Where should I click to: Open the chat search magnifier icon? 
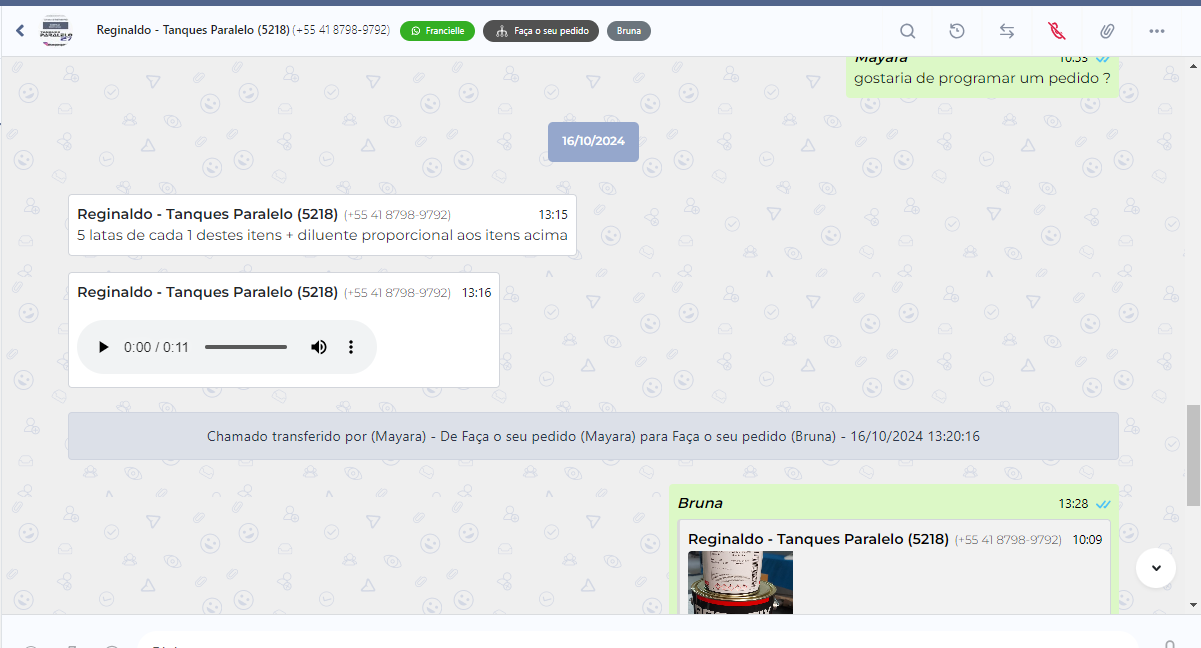[x=907, y=31]
